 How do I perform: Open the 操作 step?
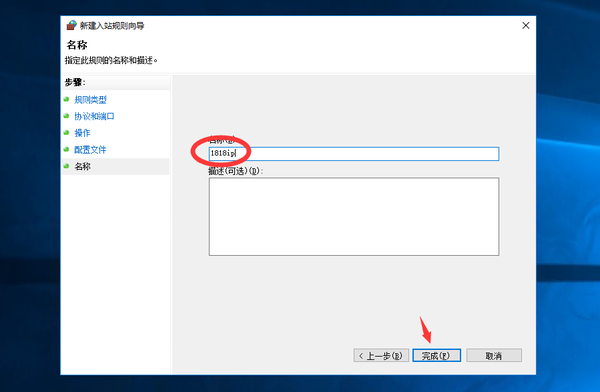82,133
